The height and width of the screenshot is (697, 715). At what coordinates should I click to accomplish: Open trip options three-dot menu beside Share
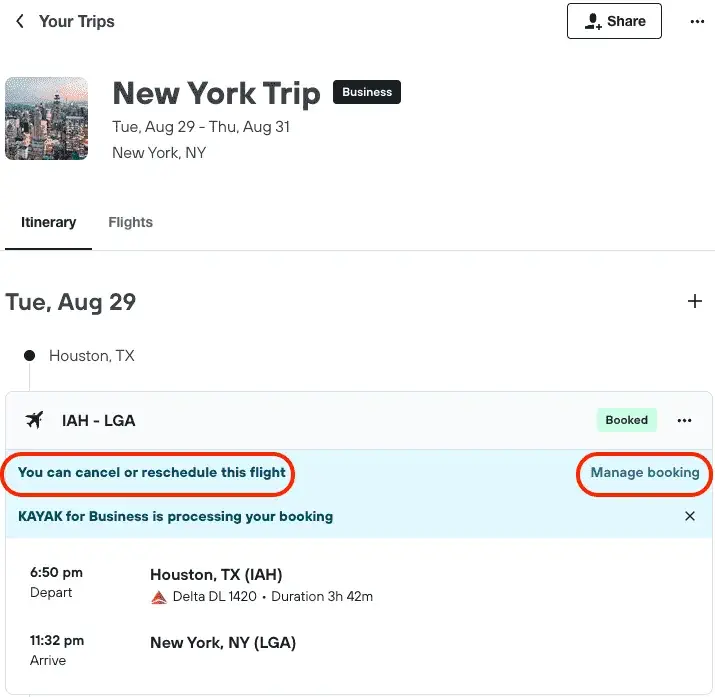pos(697,21)
